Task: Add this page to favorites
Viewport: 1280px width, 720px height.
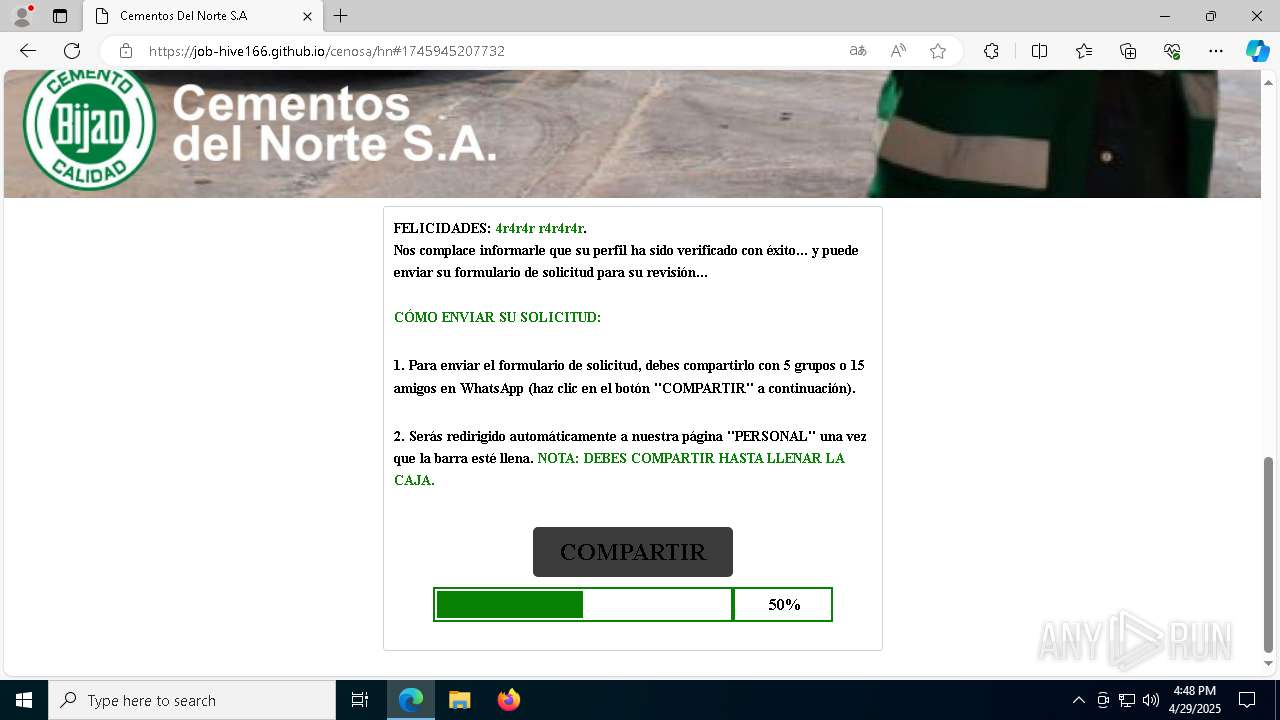Action: point(938,51)
